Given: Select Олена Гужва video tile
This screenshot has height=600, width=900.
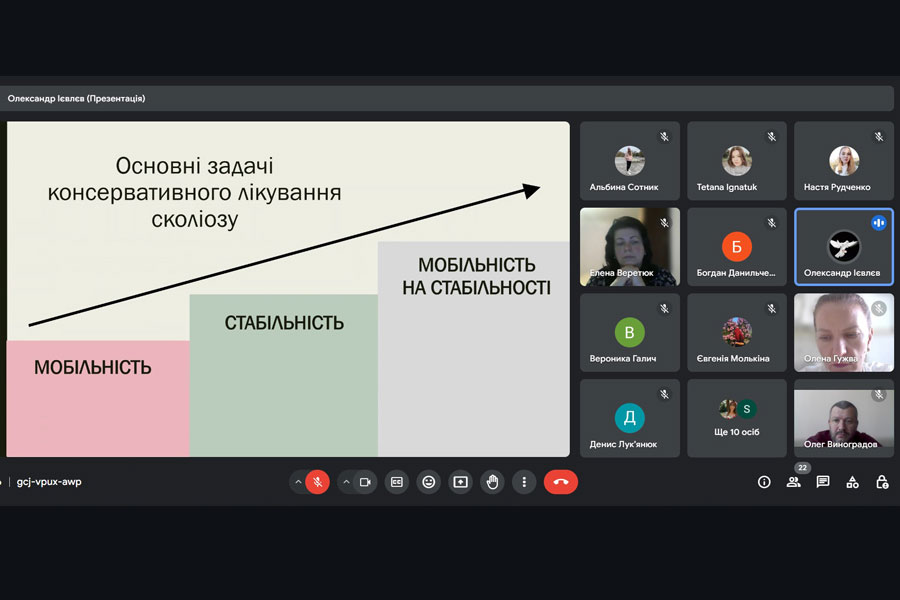Looking at the screenshot, I should (x=844, y=332).
